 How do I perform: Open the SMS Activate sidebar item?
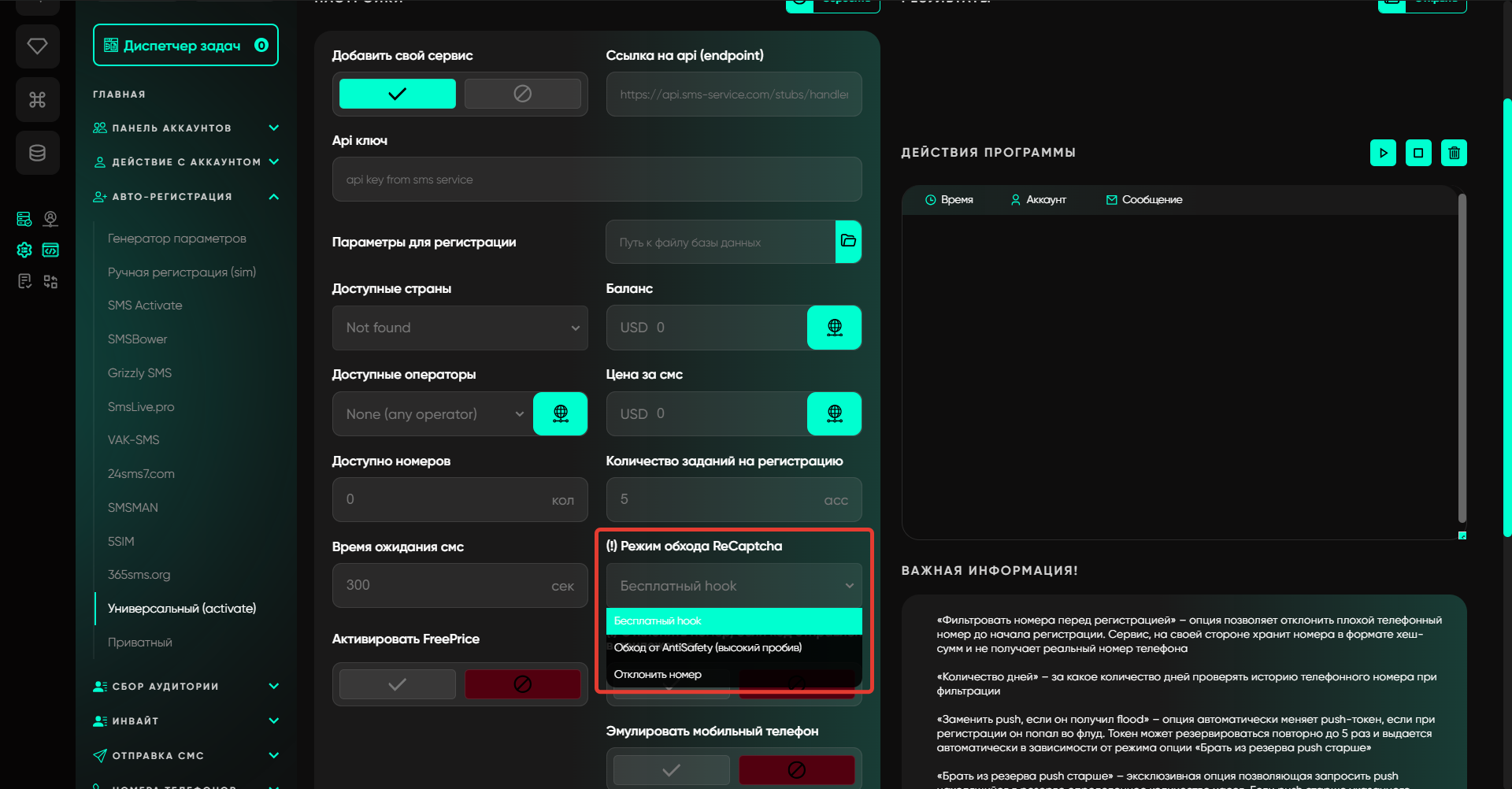pos(145,306)
